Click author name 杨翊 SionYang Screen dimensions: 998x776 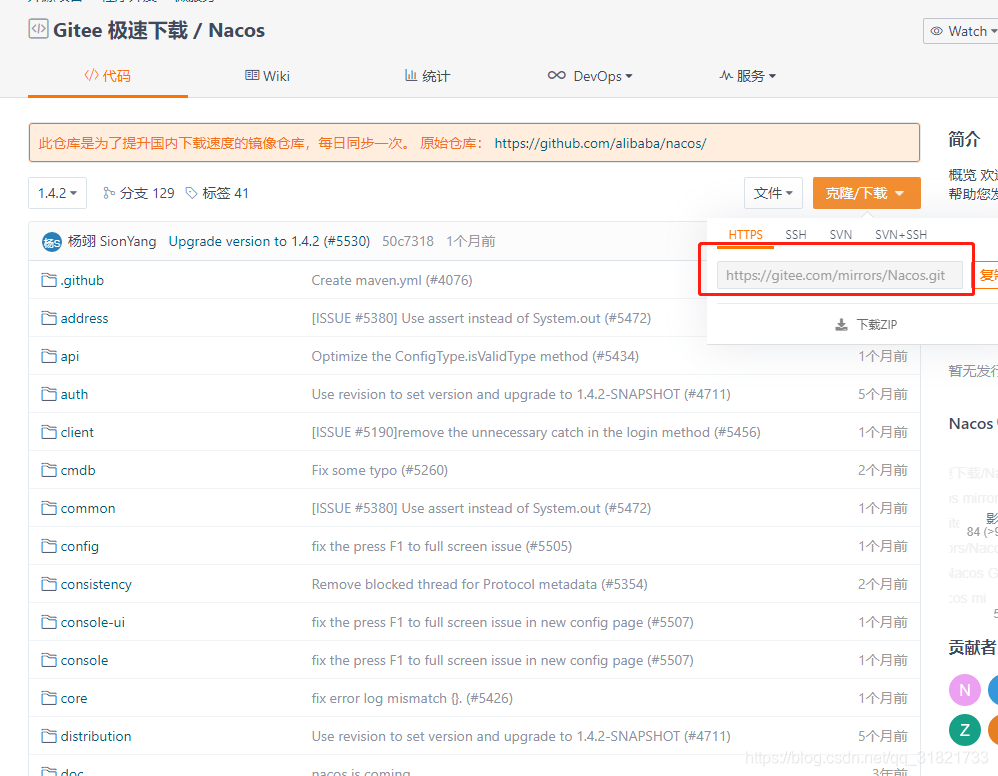(112, 241)
